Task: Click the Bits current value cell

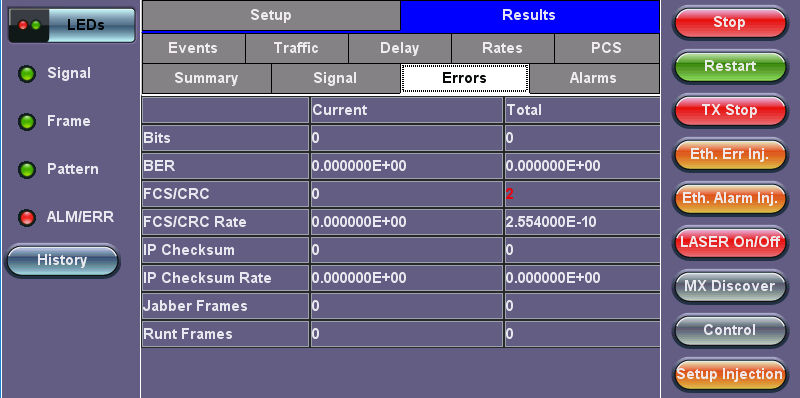Action: [407, 138]
